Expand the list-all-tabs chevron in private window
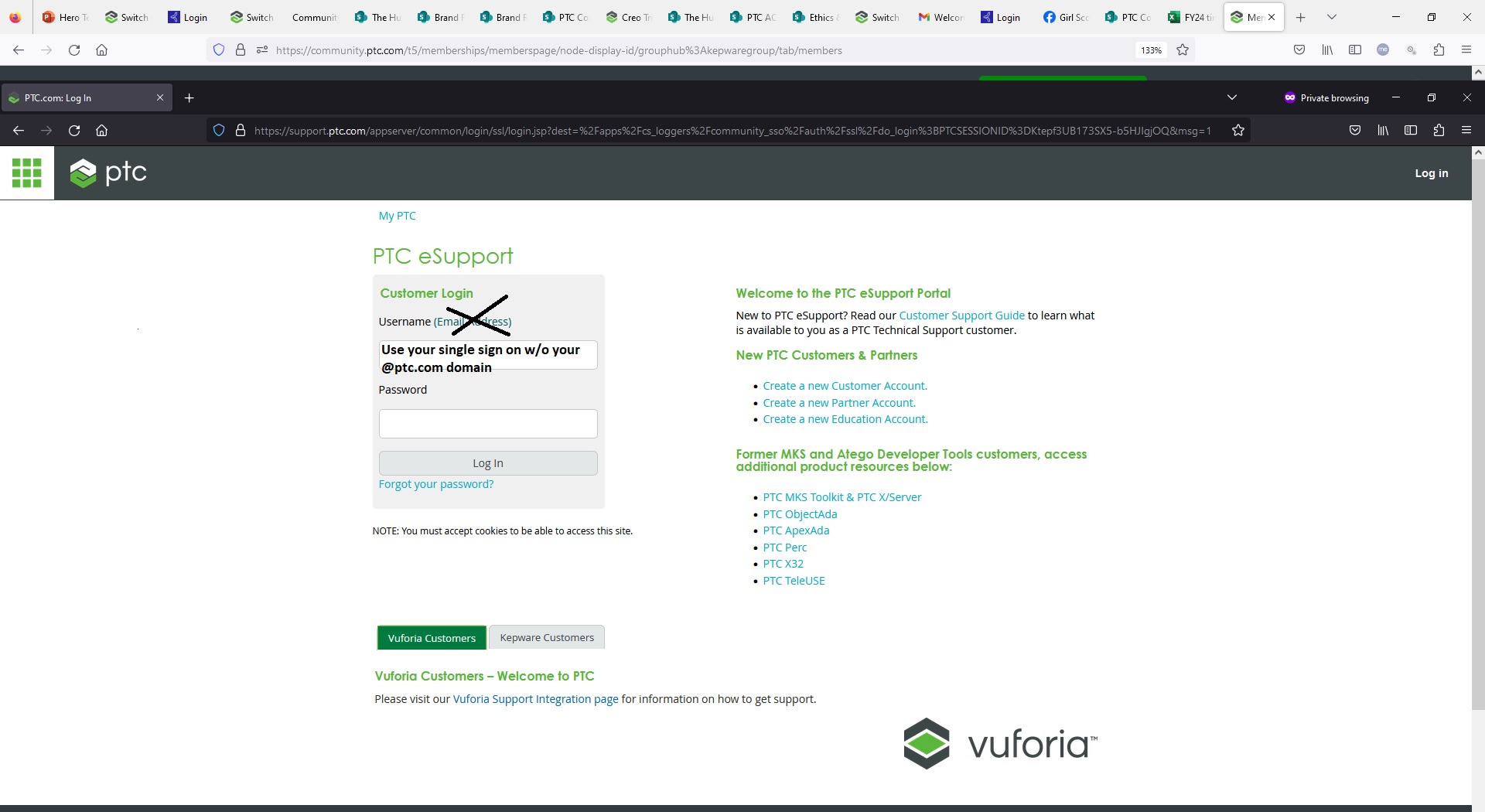 click(x=1232, y=97)
